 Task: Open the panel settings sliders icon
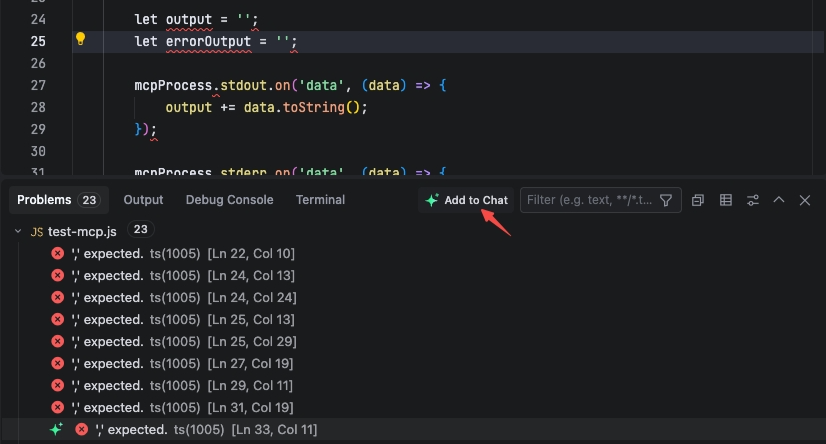(x=753, y=200)
